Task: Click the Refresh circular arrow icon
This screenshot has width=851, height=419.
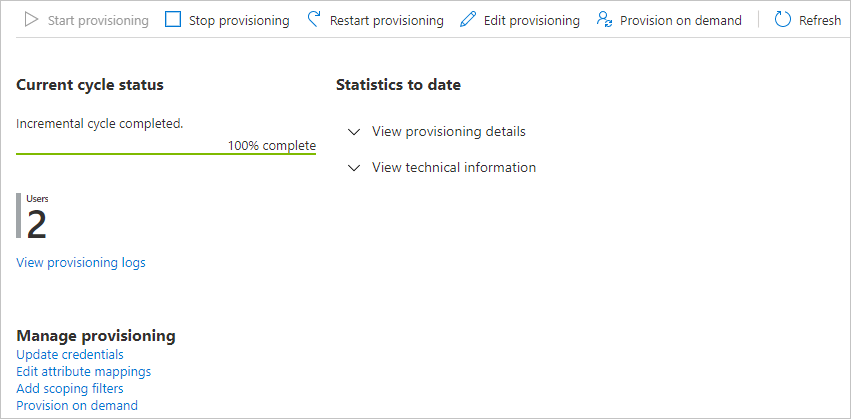Action: [x=783, y=20]
